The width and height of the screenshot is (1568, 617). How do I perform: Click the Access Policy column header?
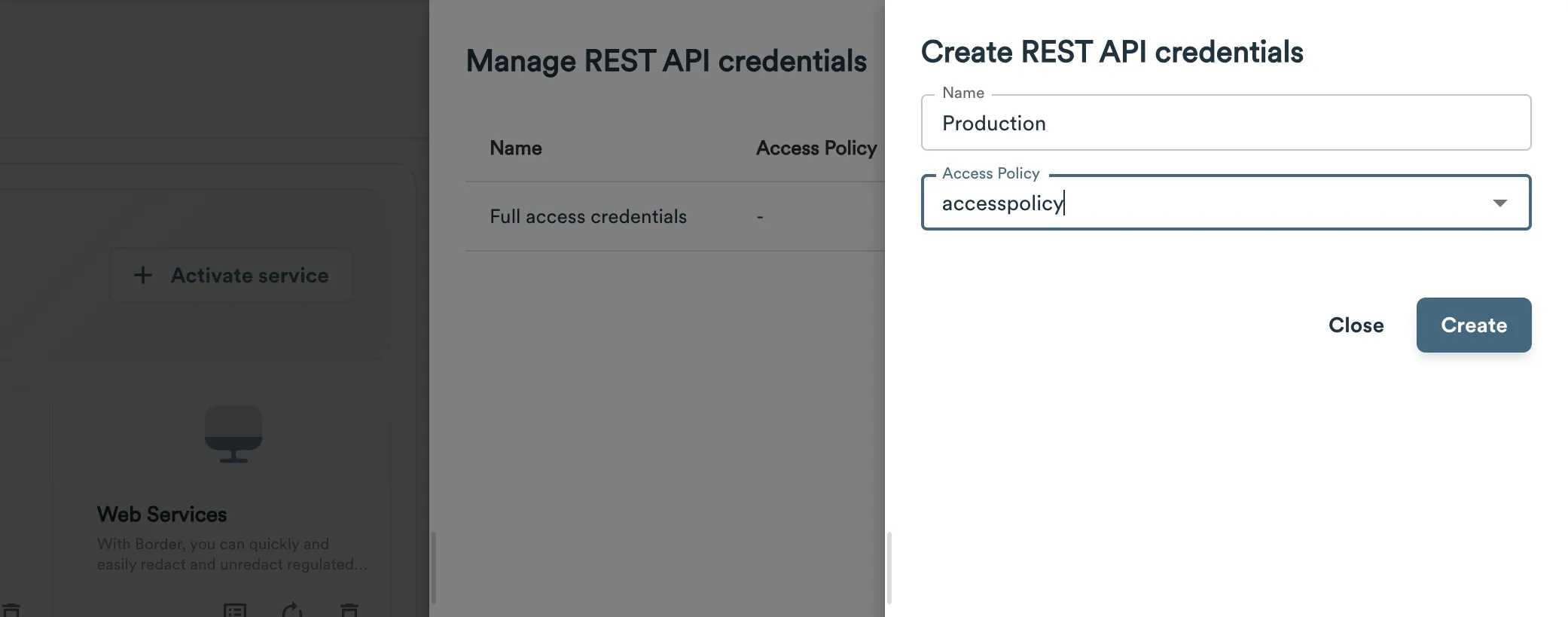click(x=816, y=148)
